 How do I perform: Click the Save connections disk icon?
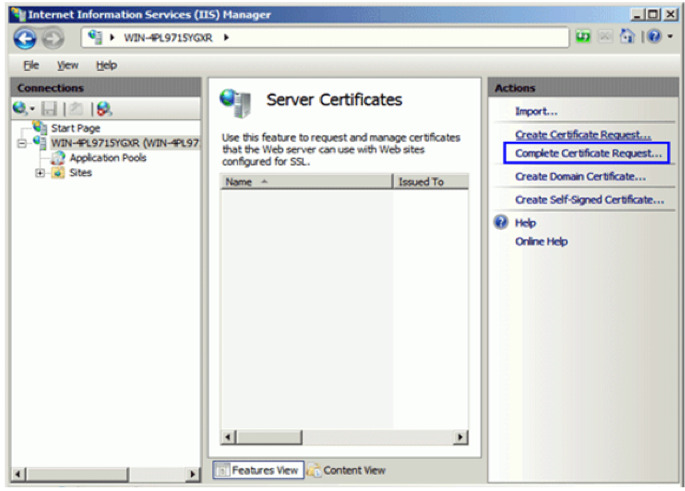[x=49, y=108]
